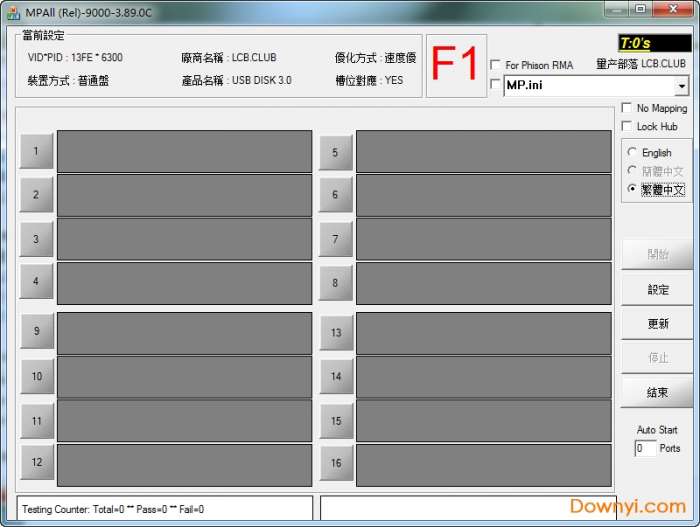Click port button 4
Image resolution: width=700 pixels, height=527 pixels.
[36, 281]
